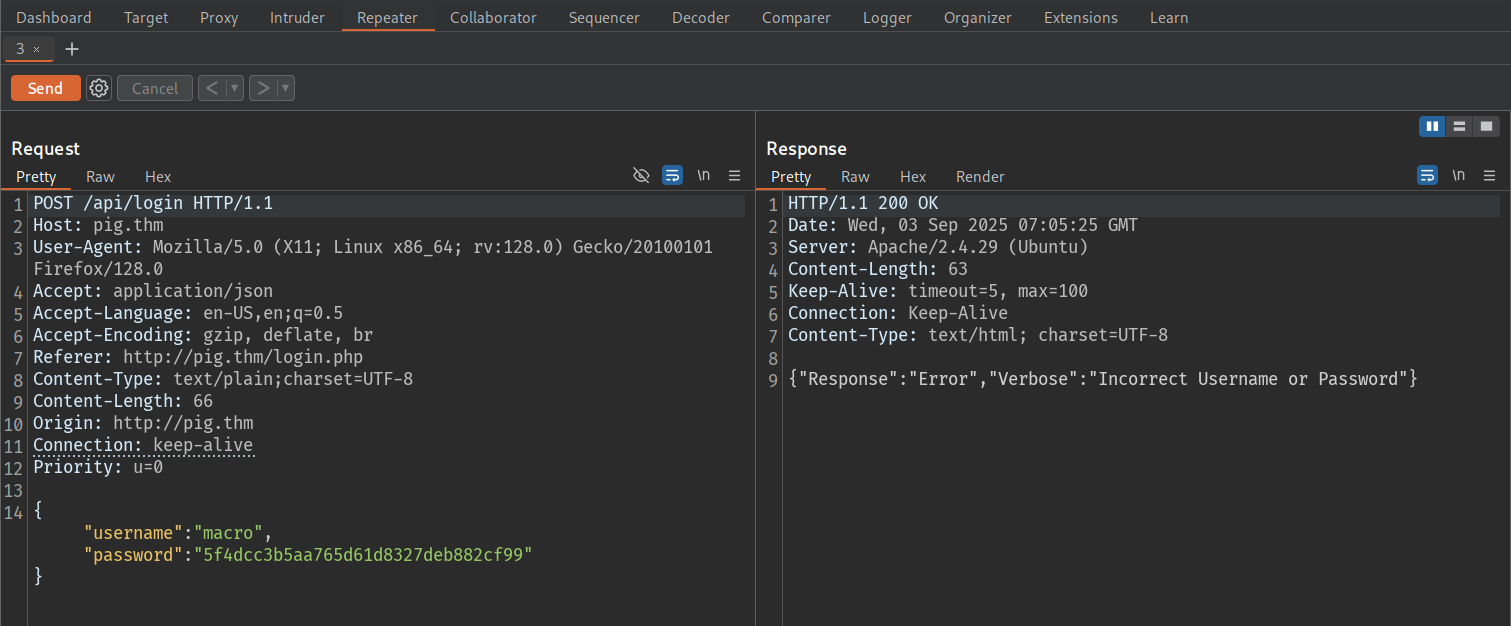The width and height of the screenshot is (1511, 626).
Task: Close Repeater tab 3
Action: point(37,49)
